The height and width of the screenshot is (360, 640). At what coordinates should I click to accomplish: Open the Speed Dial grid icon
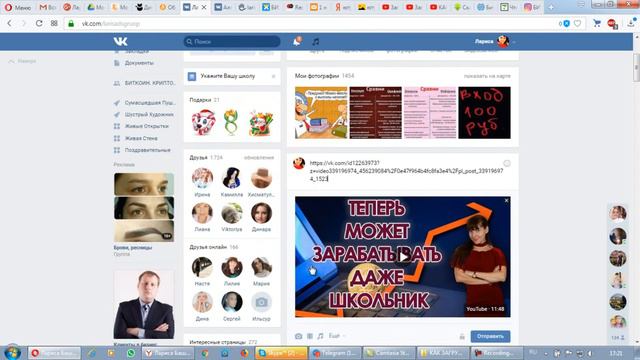54,23
